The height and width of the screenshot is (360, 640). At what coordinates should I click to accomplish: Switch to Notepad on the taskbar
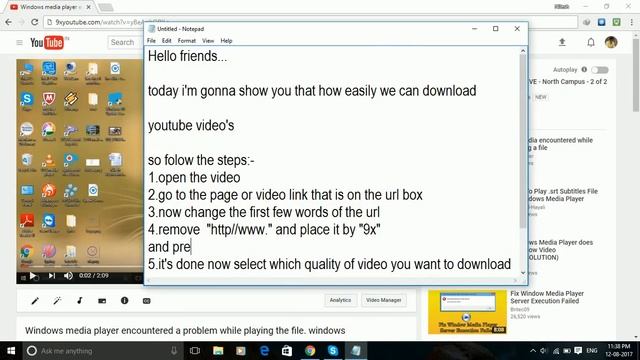[356, 351]
